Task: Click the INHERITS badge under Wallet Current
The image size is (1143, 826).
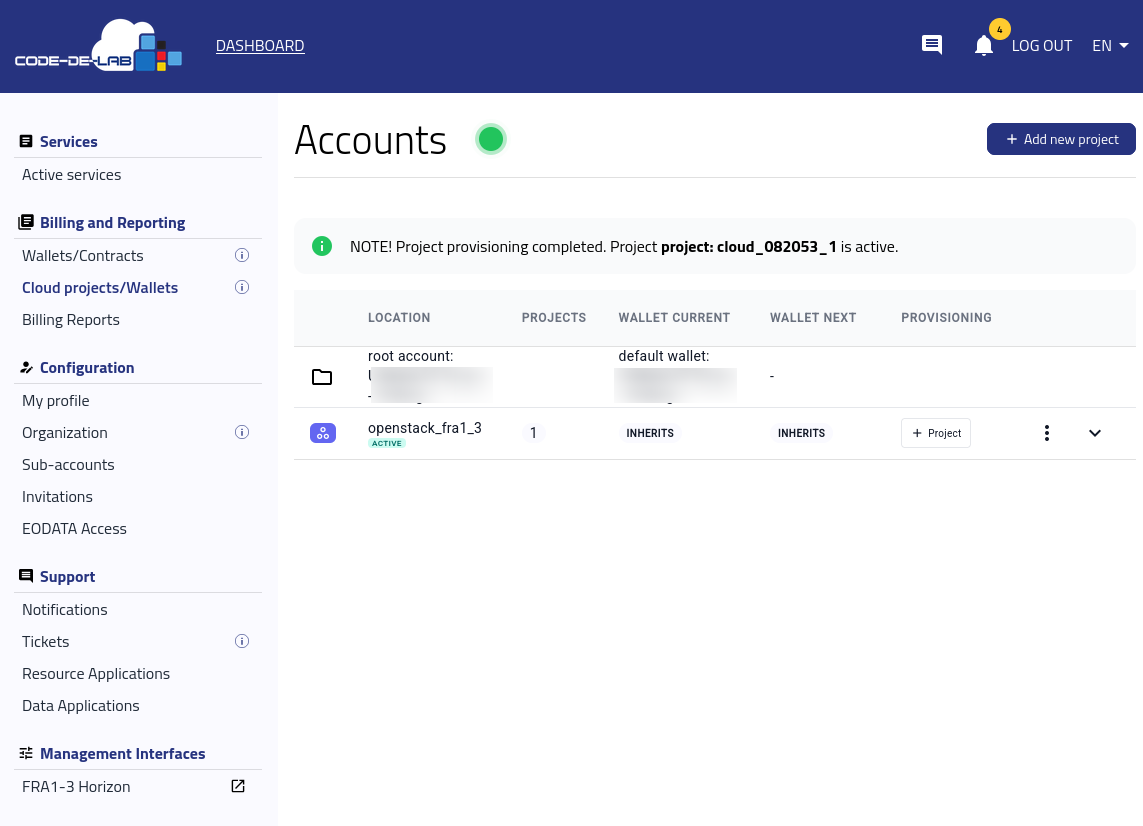Action: coord(650,433)
